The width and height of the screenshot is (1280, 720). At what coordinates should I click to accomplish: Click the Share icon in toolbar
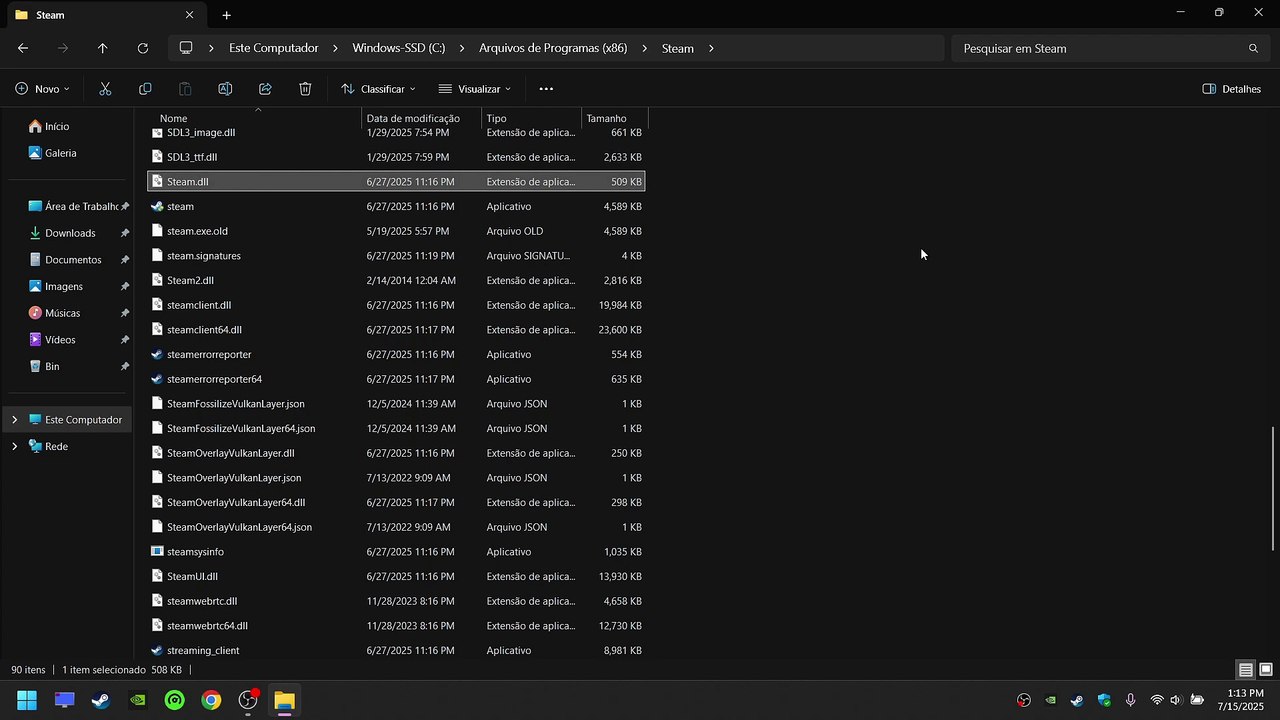point(265,89)
